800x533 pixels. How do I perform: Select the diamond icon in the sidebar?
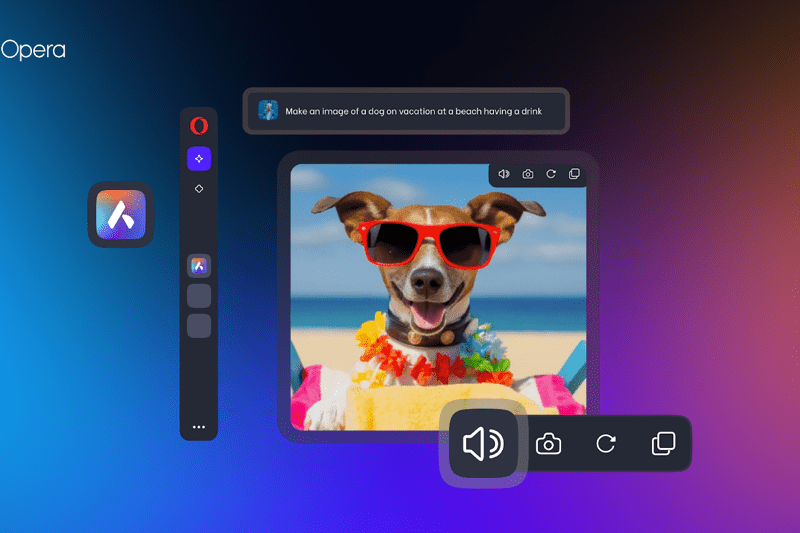pos(199,188)
